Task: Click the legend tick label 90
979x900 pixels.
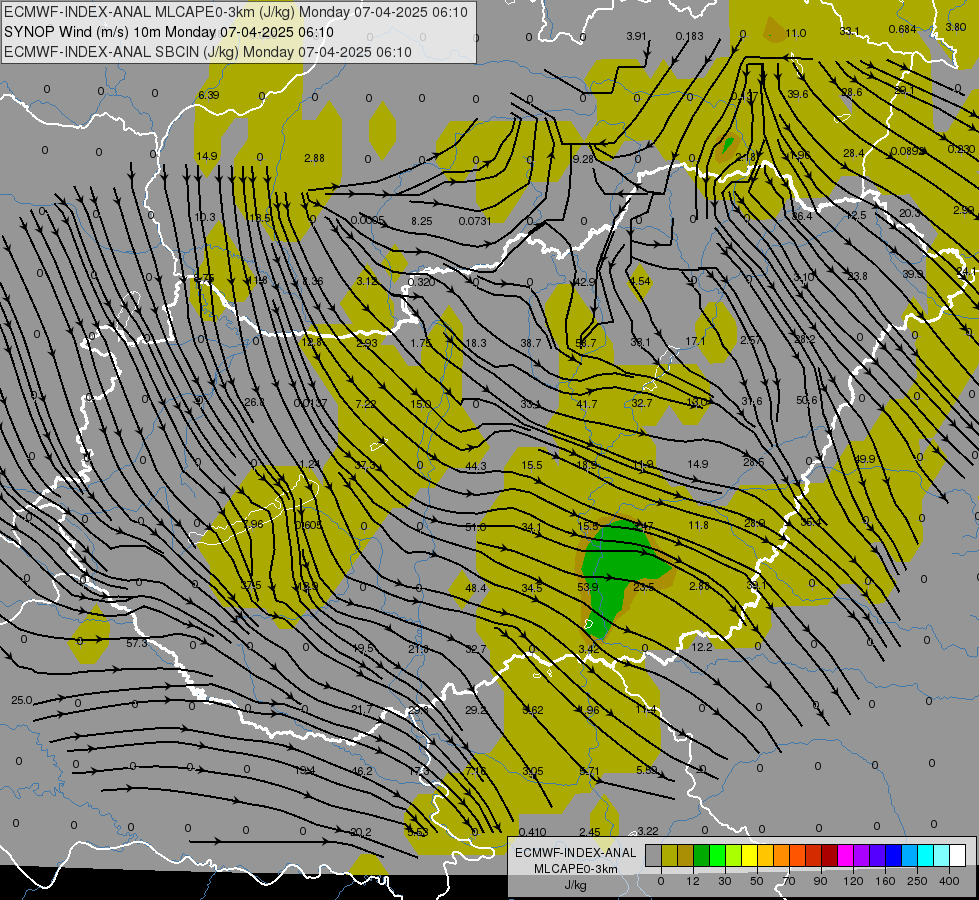Action: coord(820,881)
